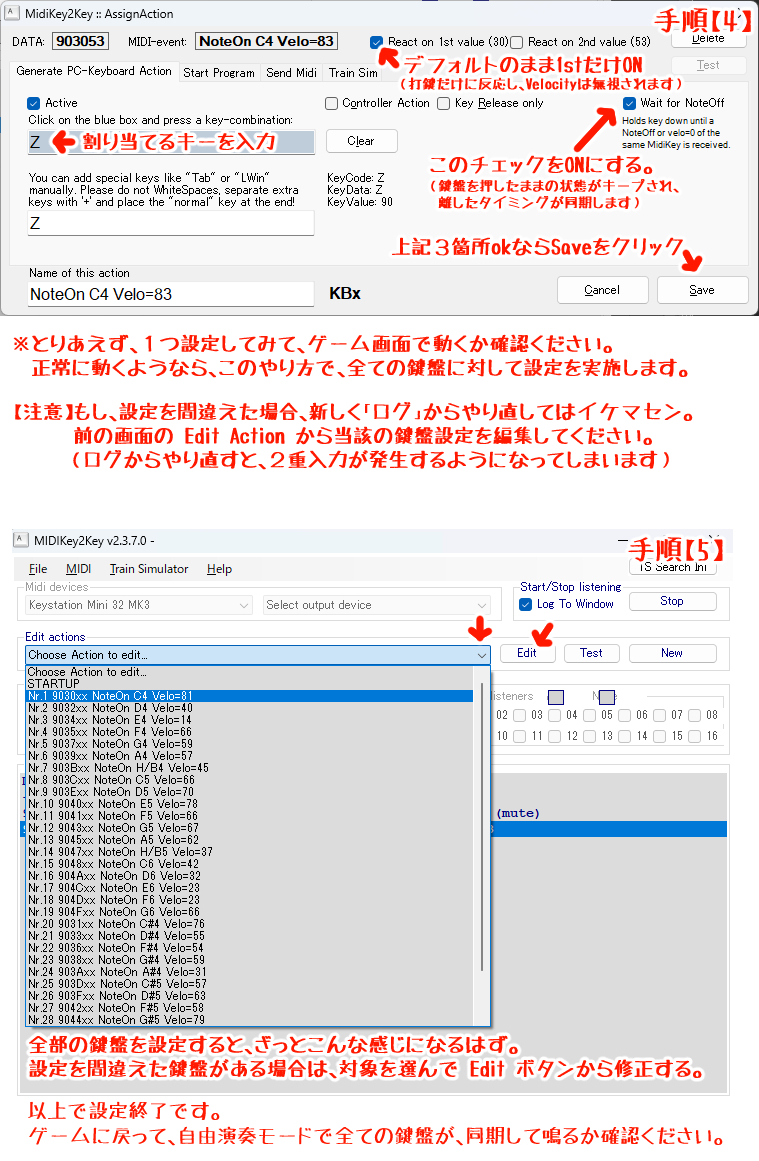The height and width of the screenshot is (1161, 759).
Task: Select Nr.1 9030xx NoteOn C4 Velo=81
Action: (x=250, y=696)
